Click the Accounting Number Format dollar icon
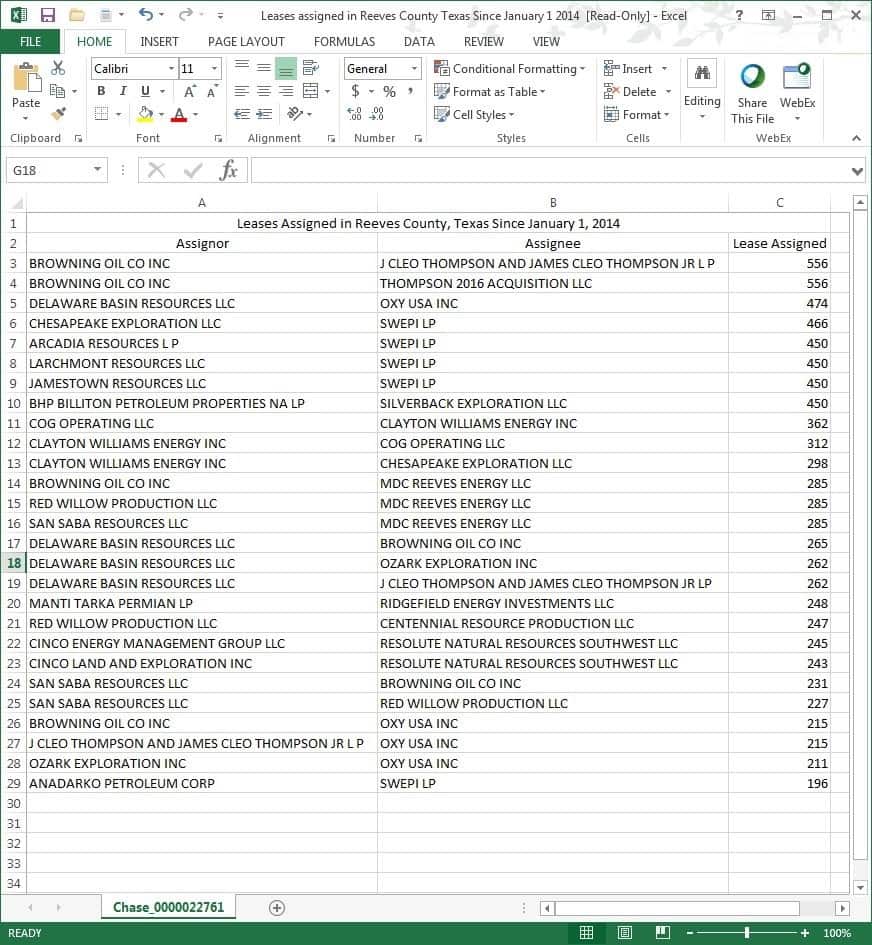 point(355,91)
